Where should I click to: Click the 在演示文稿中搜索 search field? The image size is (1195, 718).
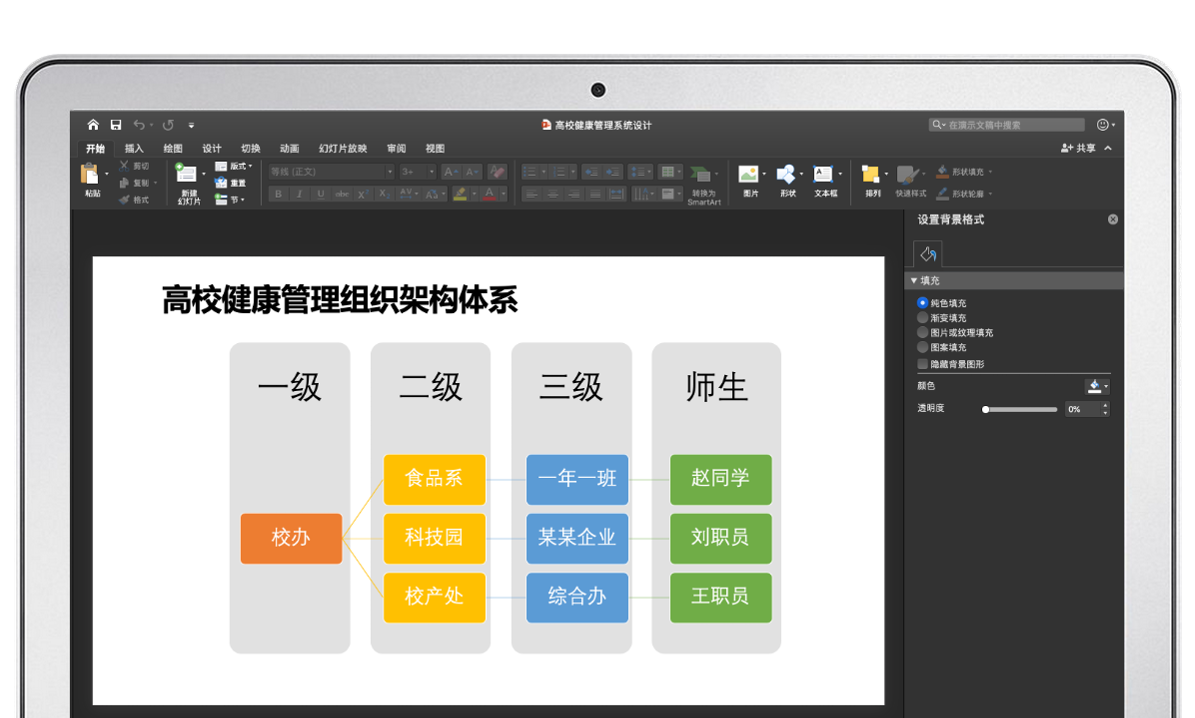click(x=1007, y=124)
